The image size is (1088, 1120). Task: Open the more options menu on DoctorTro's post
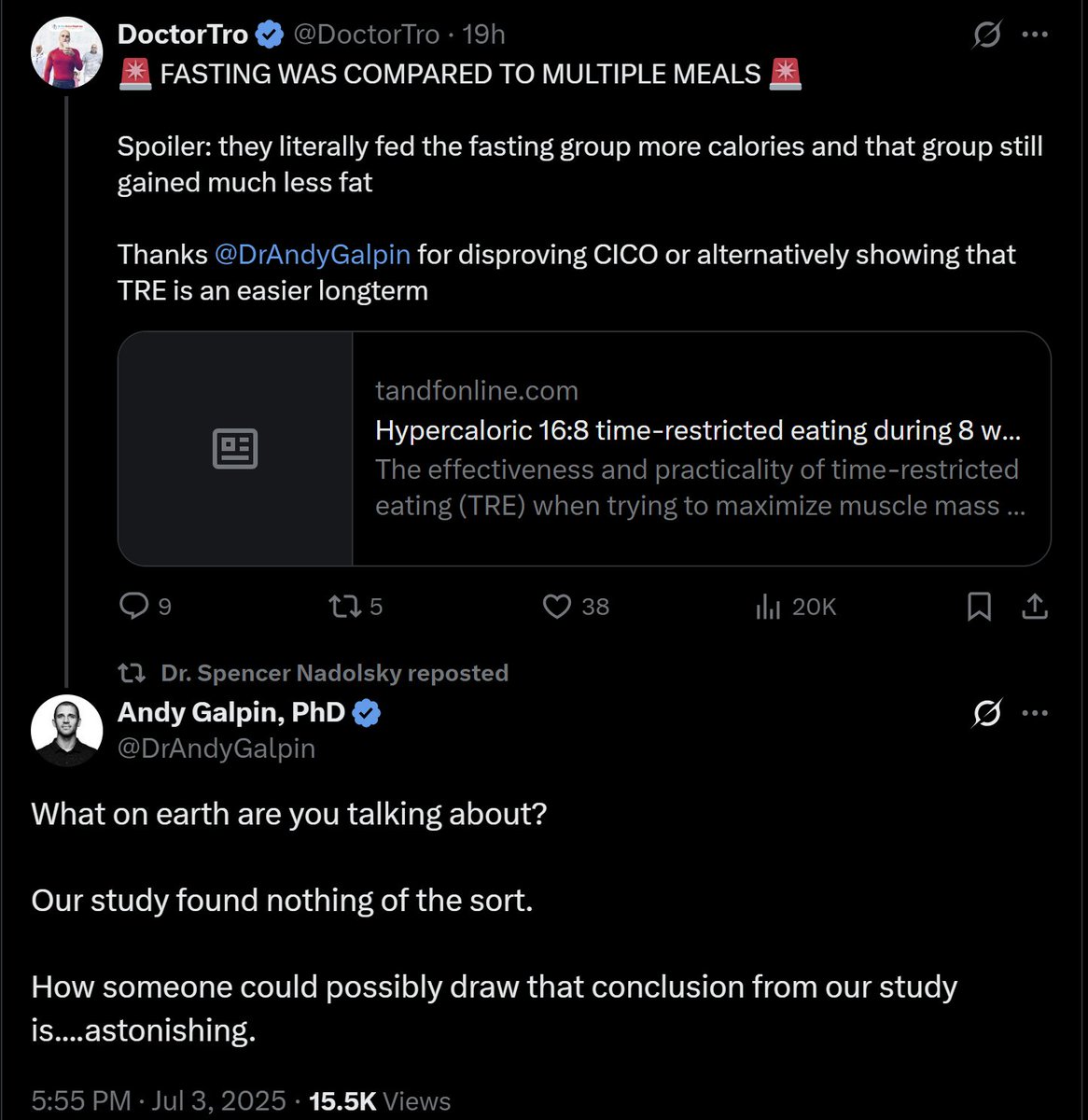tap(1035, 35)
